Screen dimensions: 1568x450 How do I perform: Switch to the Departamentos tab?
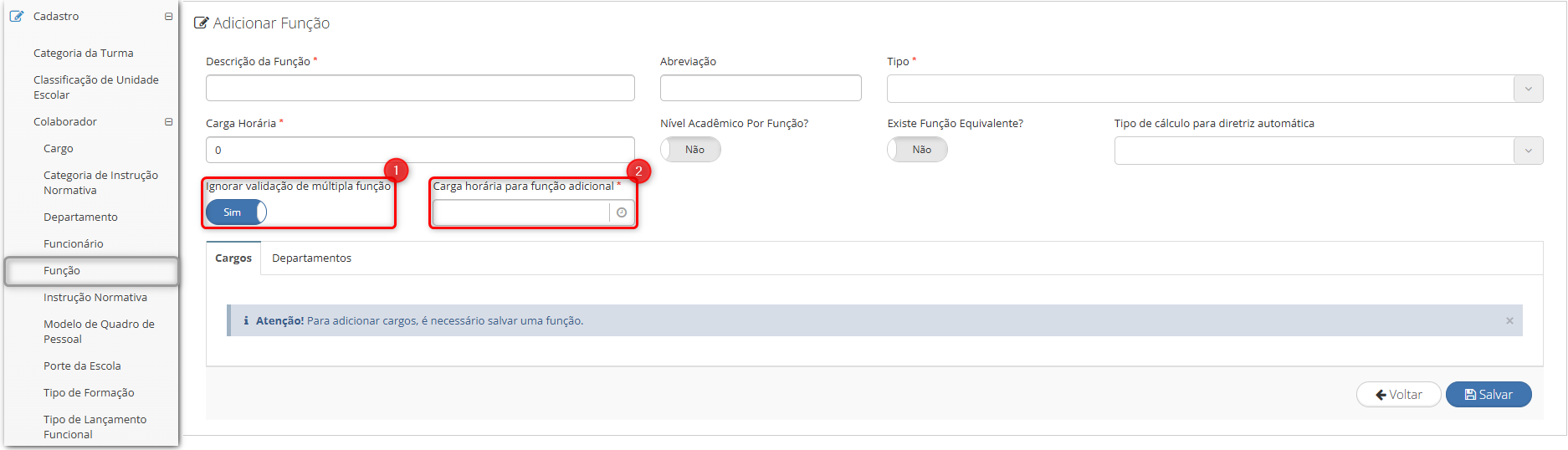click(311, 258)
